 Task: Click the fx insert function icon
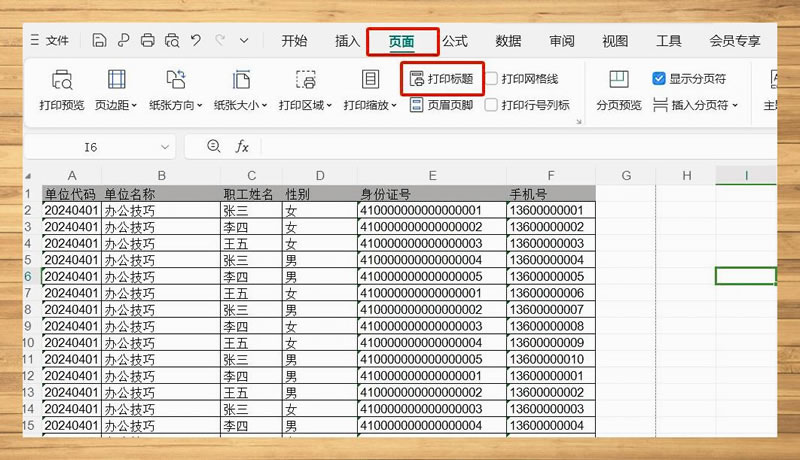tap(241, 147)
